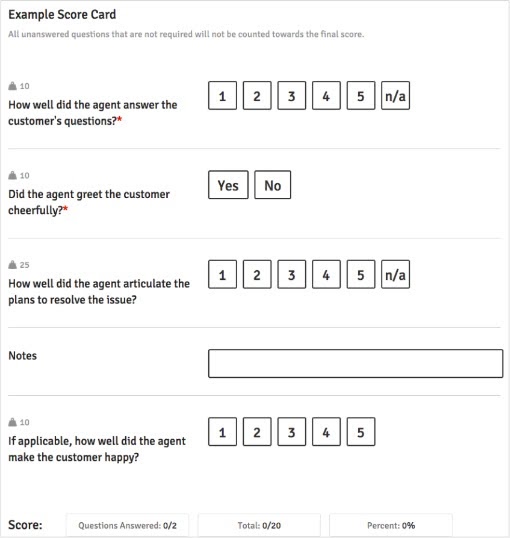Rate making customer happy as 5
510x538 pixels.
[x=361, y=432]
